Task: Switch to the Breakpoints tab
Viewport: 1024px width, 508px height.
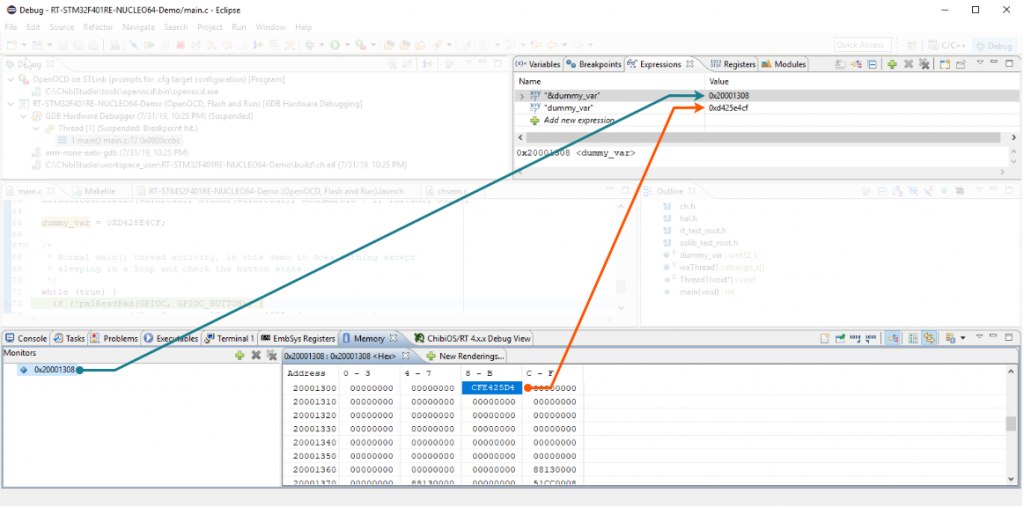Action: [594, 64]
